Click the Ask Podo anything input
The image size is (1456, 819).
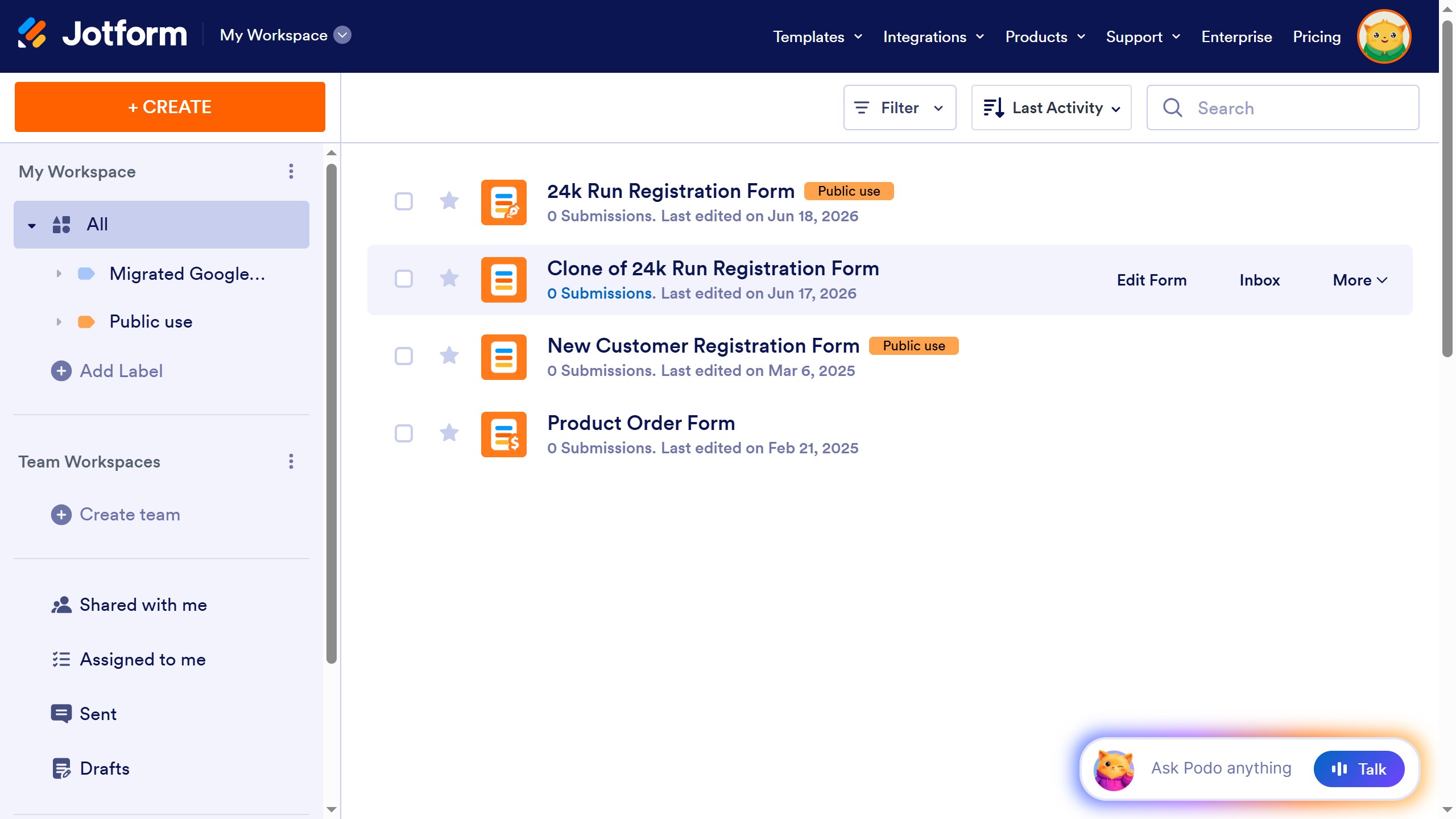point(1221,768)
